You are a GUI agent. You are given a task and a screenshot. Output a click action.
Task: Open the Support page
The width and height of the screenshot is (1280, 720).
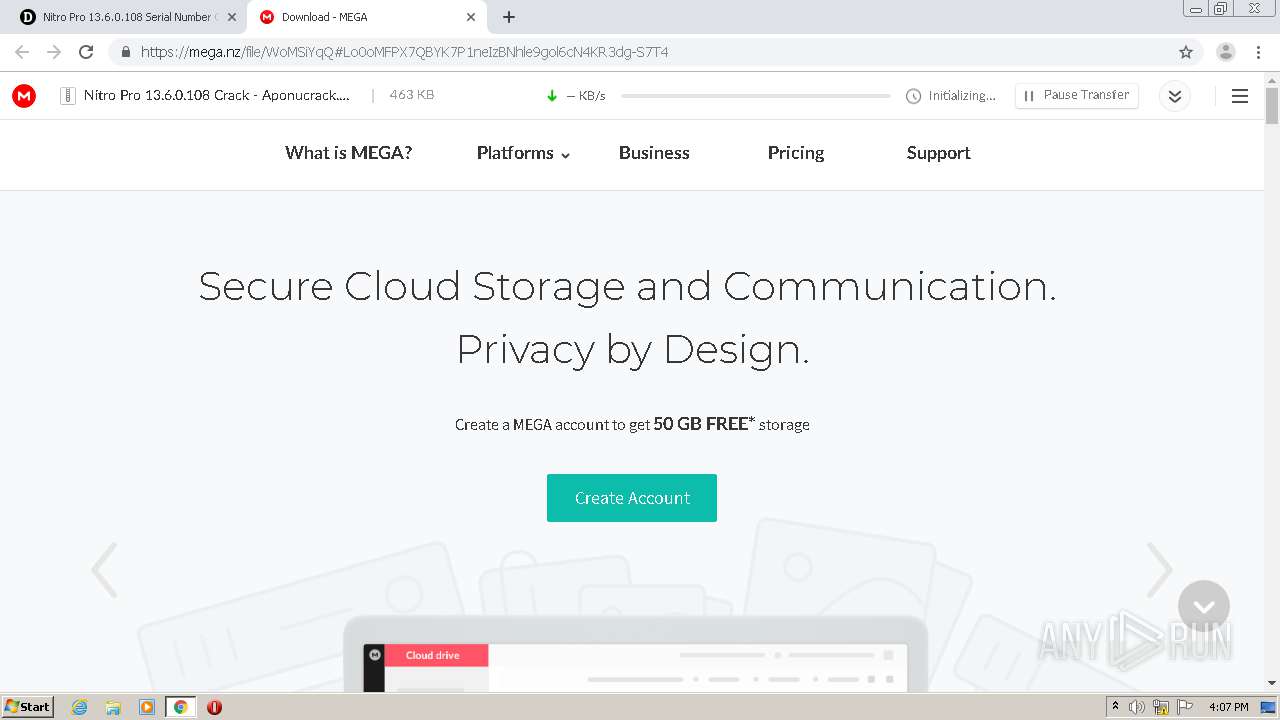click(938, 153)
